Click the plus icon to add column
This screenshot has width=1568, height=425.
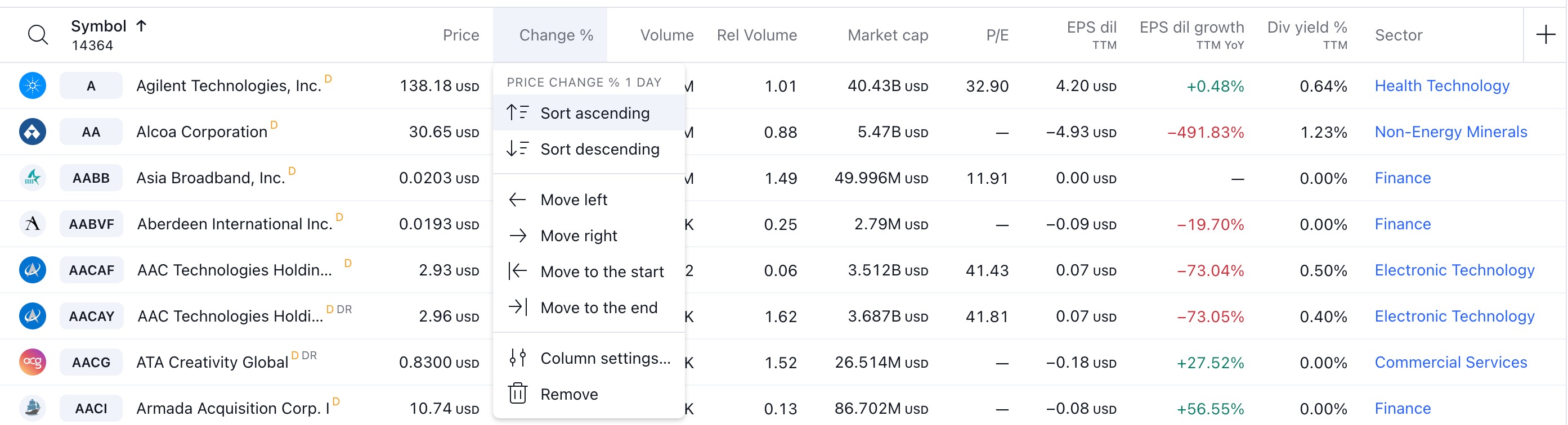pos(1545,35)
